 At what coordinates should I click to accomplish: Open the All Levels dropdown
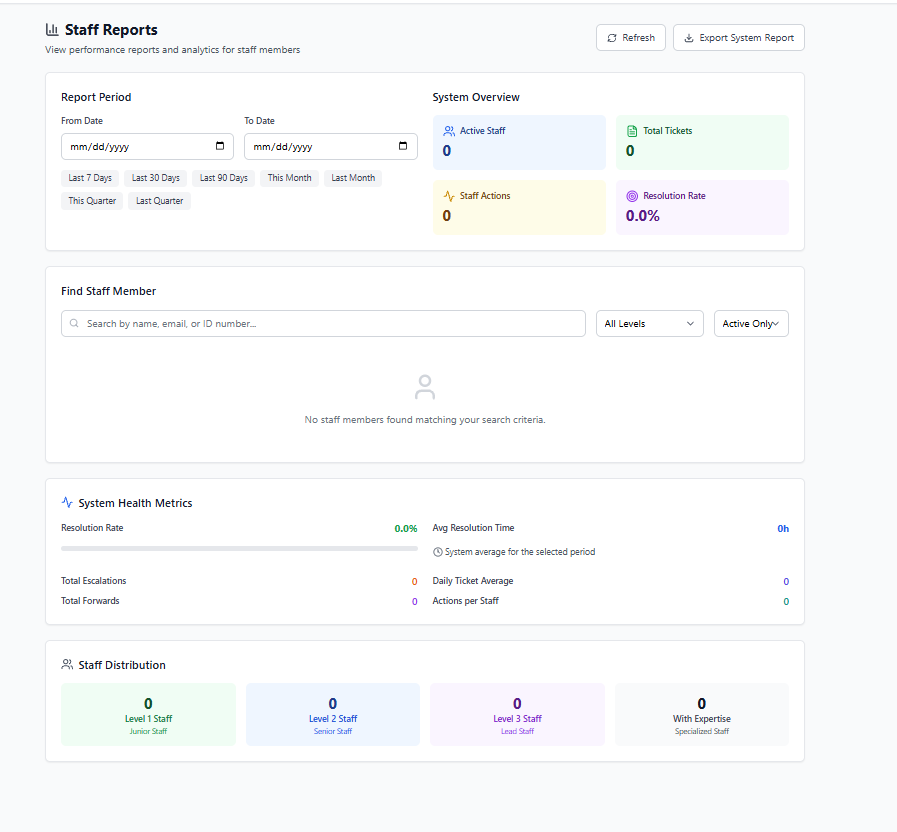point(650,324)
